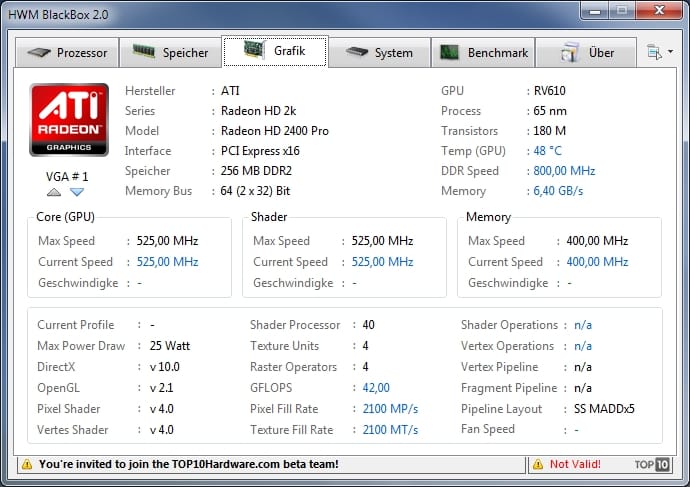Select next VGA with down arrow
Screen dimensions: 690x487
point(77,192)
